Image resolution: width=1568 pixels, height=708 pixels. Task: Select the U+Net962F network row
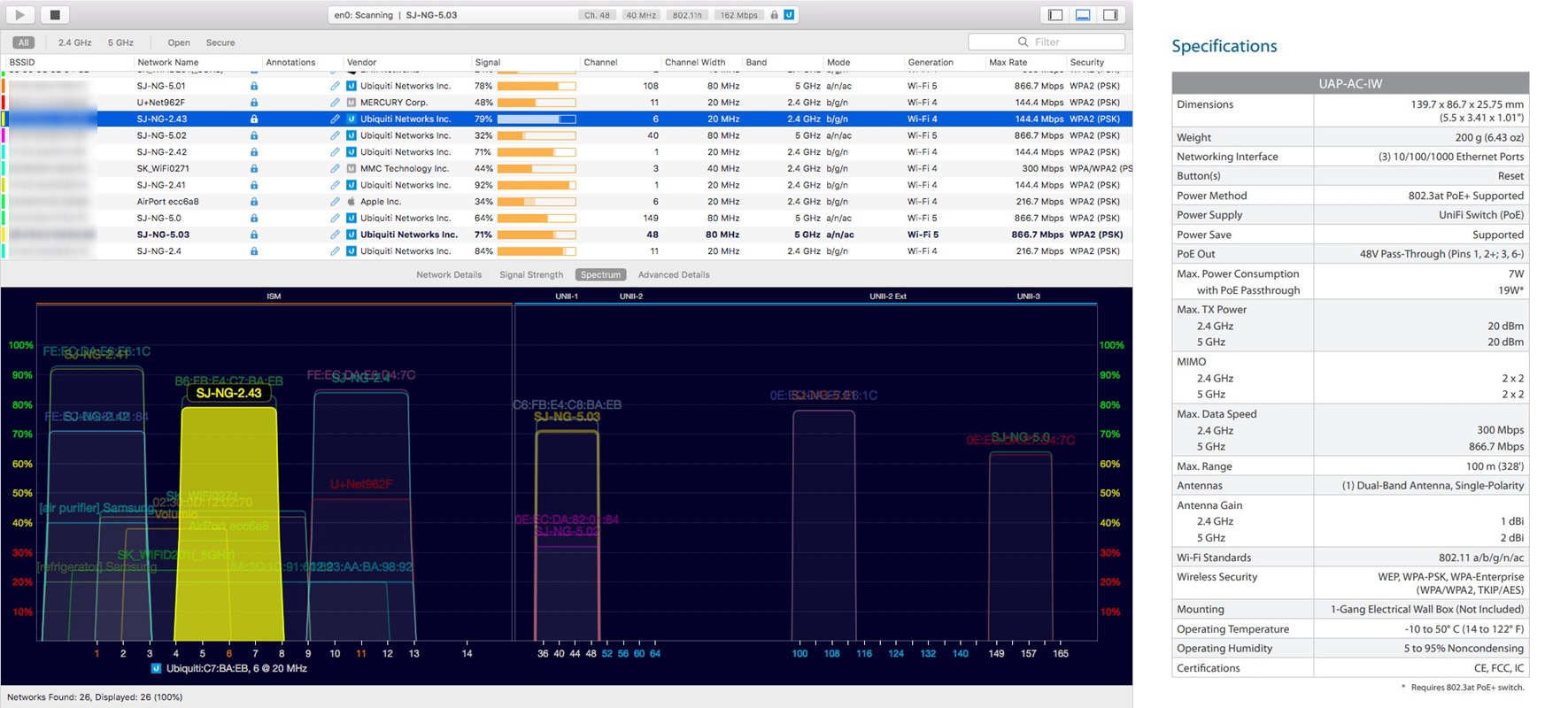567,103
